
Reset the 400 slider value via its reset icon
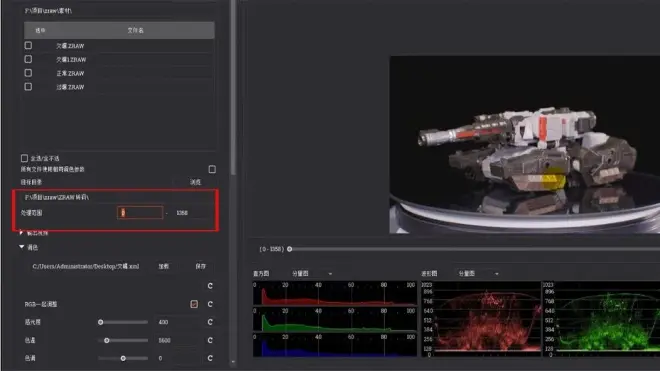click(210, 322)
